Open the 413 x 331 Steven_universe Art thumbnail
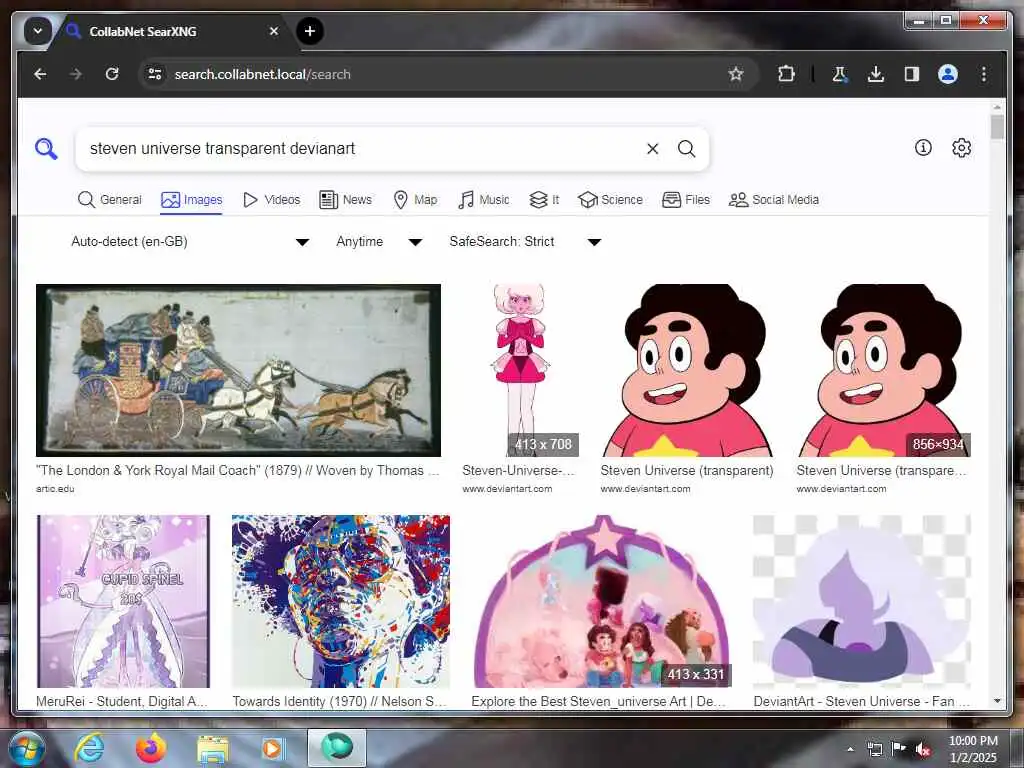The width and height of the screenshot is (1024, 768). (x=601, y=601)
